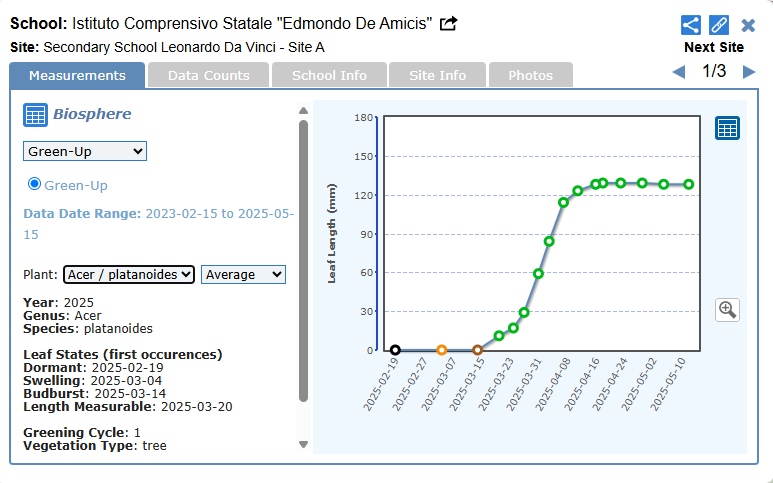Click the Biosphere heading link
This screenshot has width=773, height=483.
[x=91, y=114]
